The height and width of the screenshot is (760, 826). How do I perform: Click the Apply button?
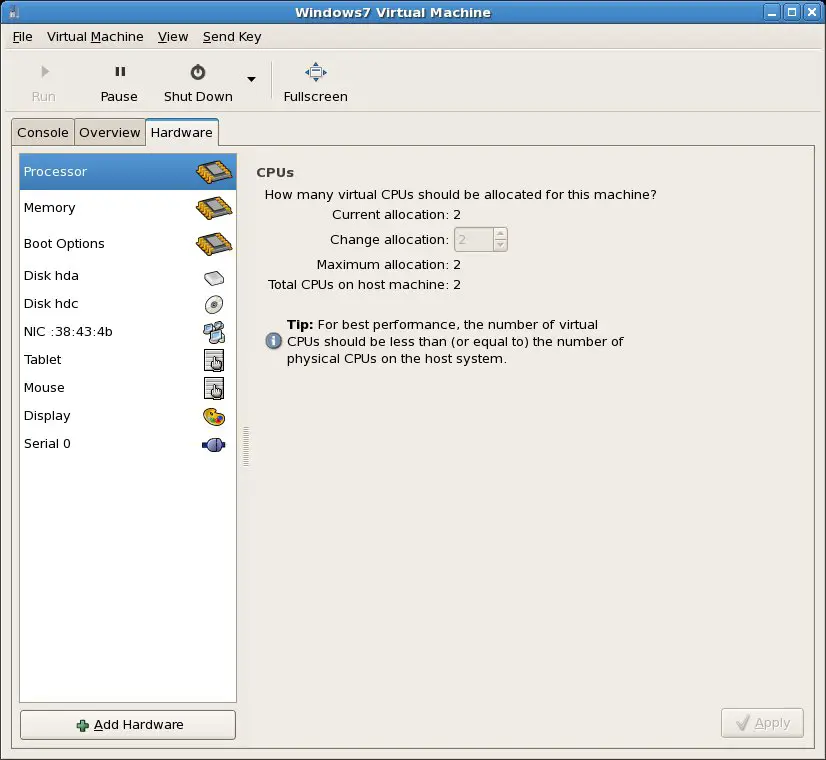coord(762,723)
